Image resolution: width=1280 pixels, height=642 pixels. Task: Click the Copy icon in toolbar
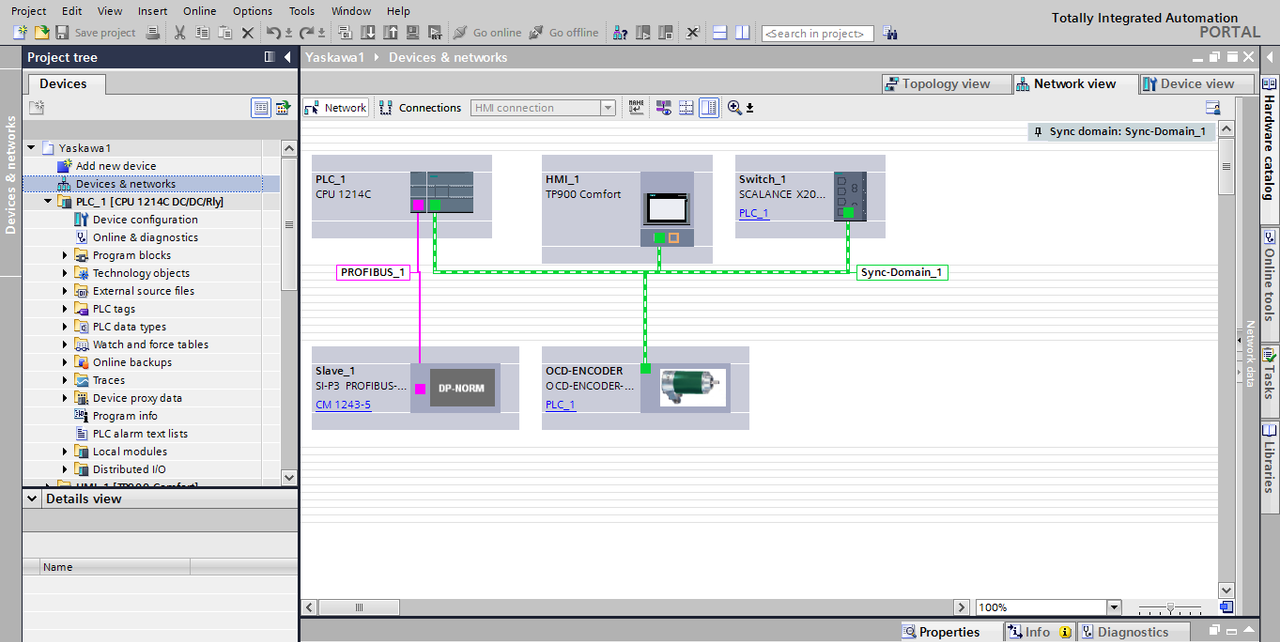202,33
